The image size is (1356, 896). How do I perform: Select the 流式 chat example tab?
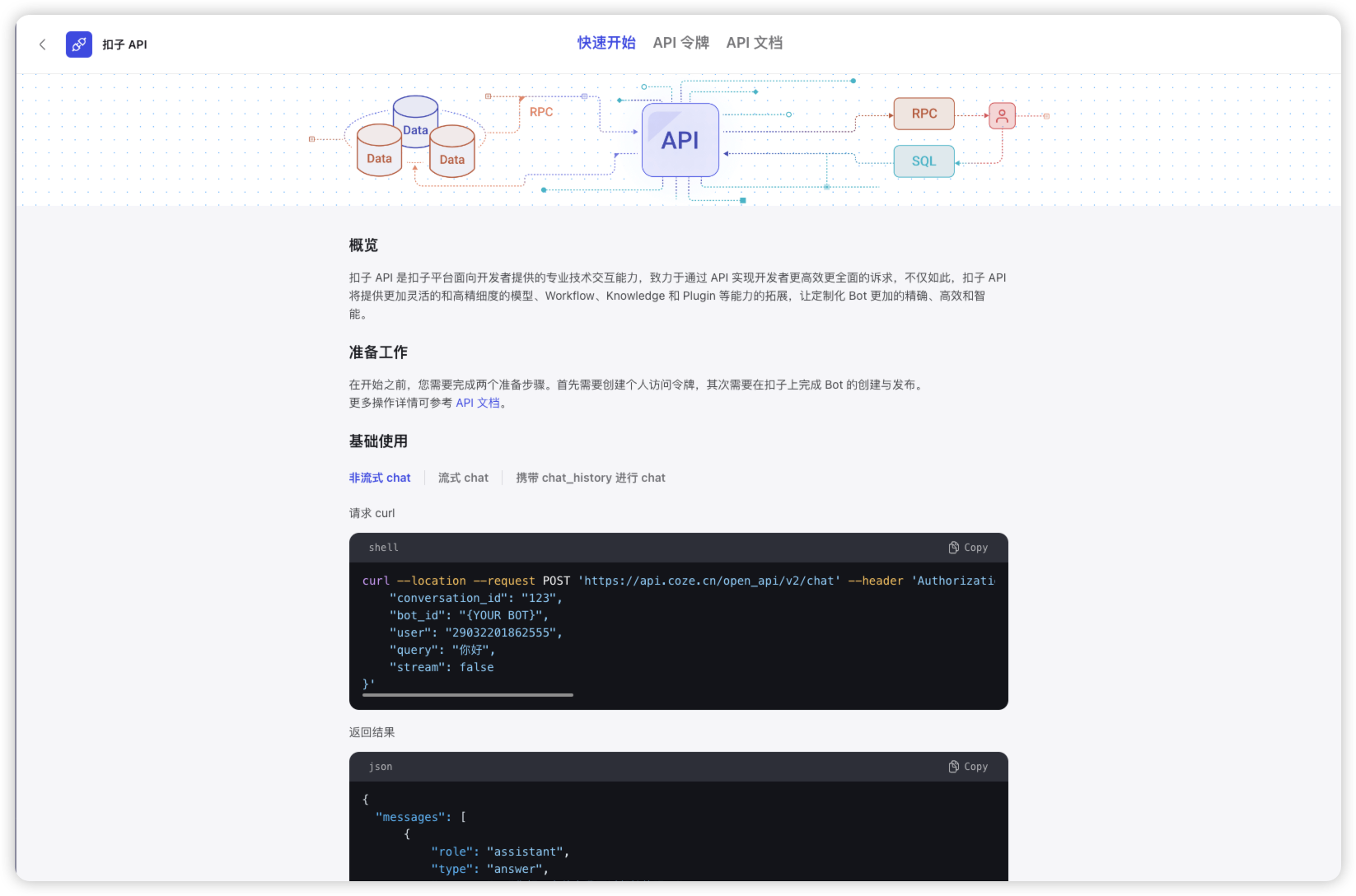point(463,478)
